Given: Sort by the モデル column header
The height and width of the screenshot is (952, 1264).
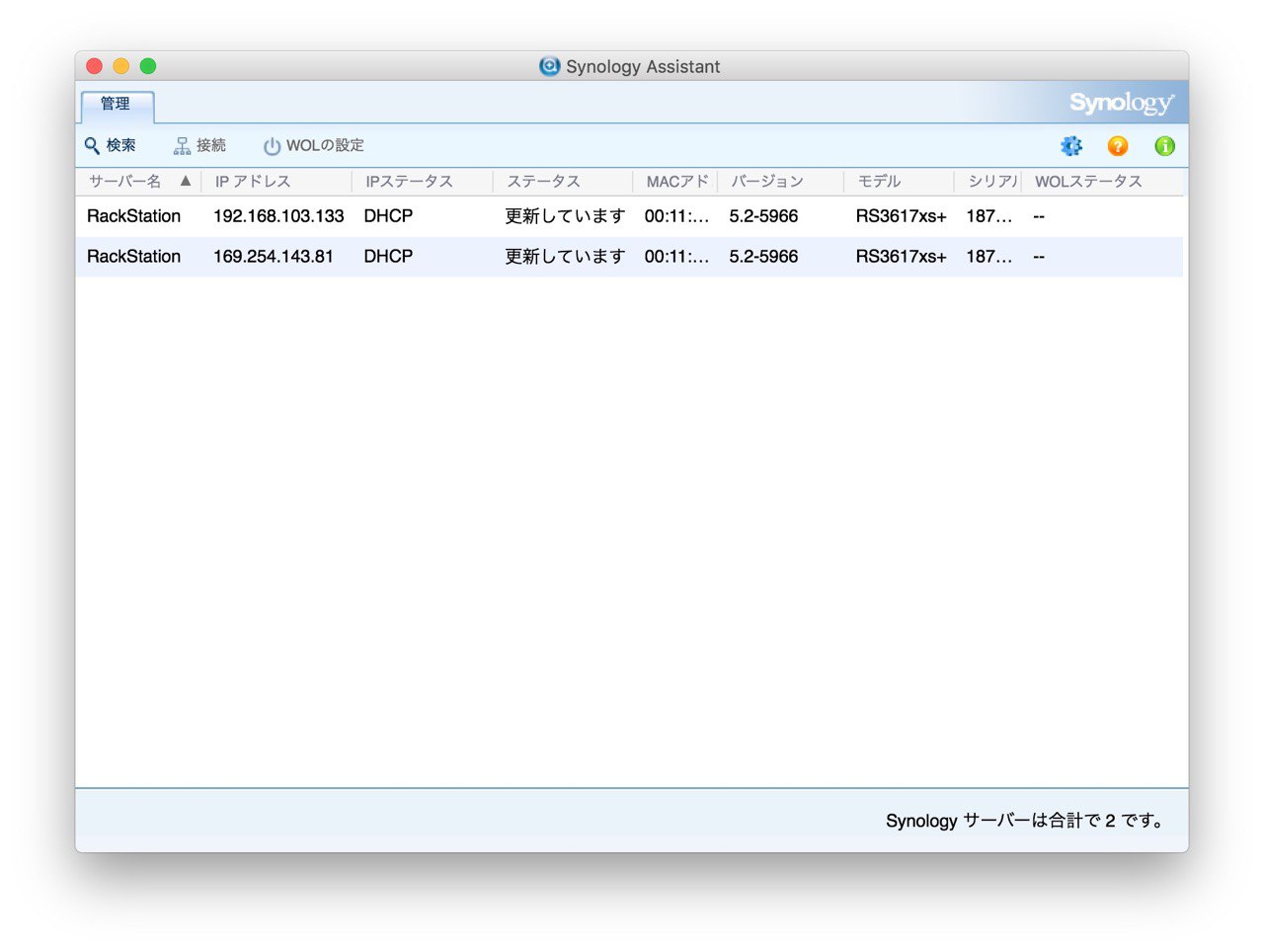Looking at the screenshot, I should tap(899, 182).
